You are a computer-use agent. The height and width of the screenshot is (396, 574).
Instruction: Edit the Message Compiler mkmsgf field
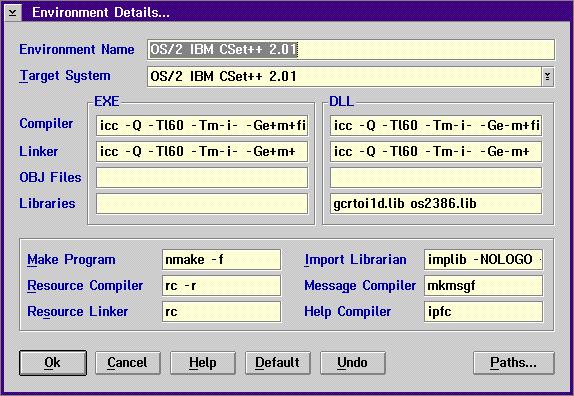pos(483,285)
